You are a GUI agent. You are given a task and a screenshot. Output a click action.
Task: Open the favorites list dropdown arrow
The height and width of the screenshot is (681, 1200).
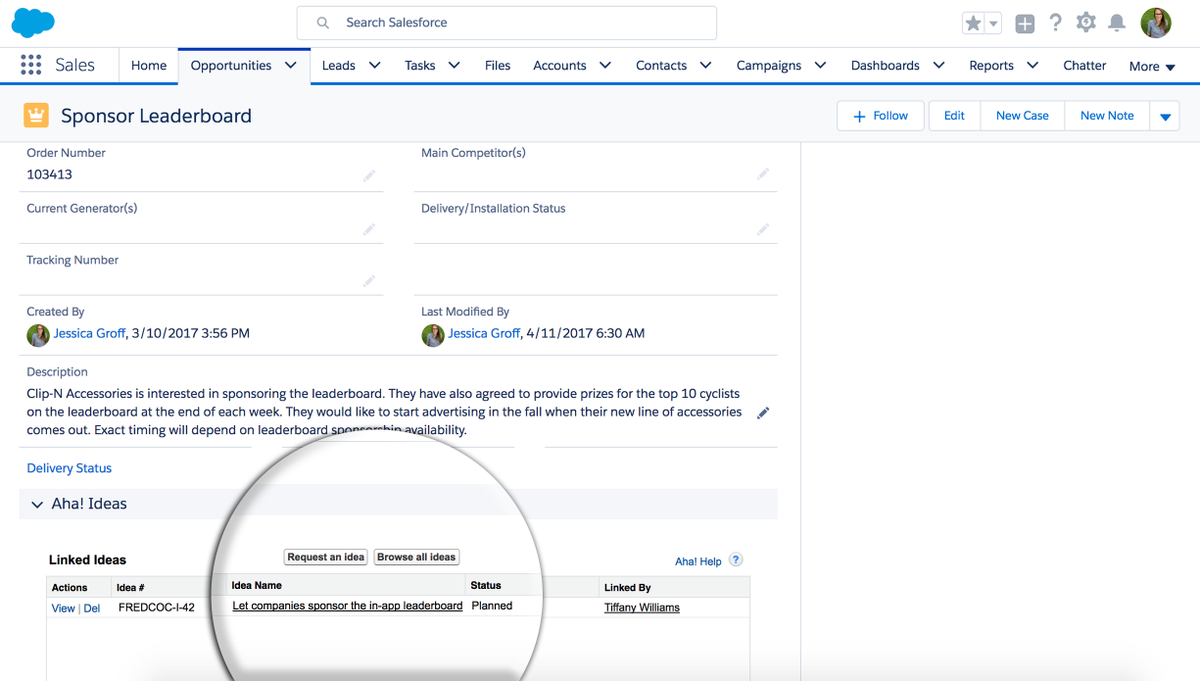(993, 23)
